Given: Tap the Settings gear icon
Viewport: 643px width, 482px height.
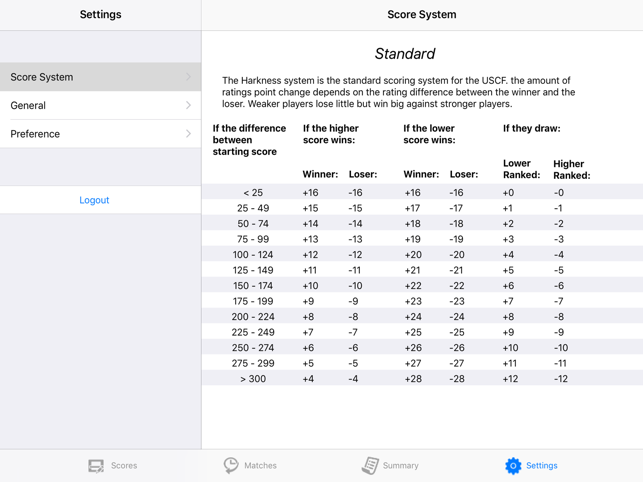Looking at the screenshot, I should pos(513,466).
